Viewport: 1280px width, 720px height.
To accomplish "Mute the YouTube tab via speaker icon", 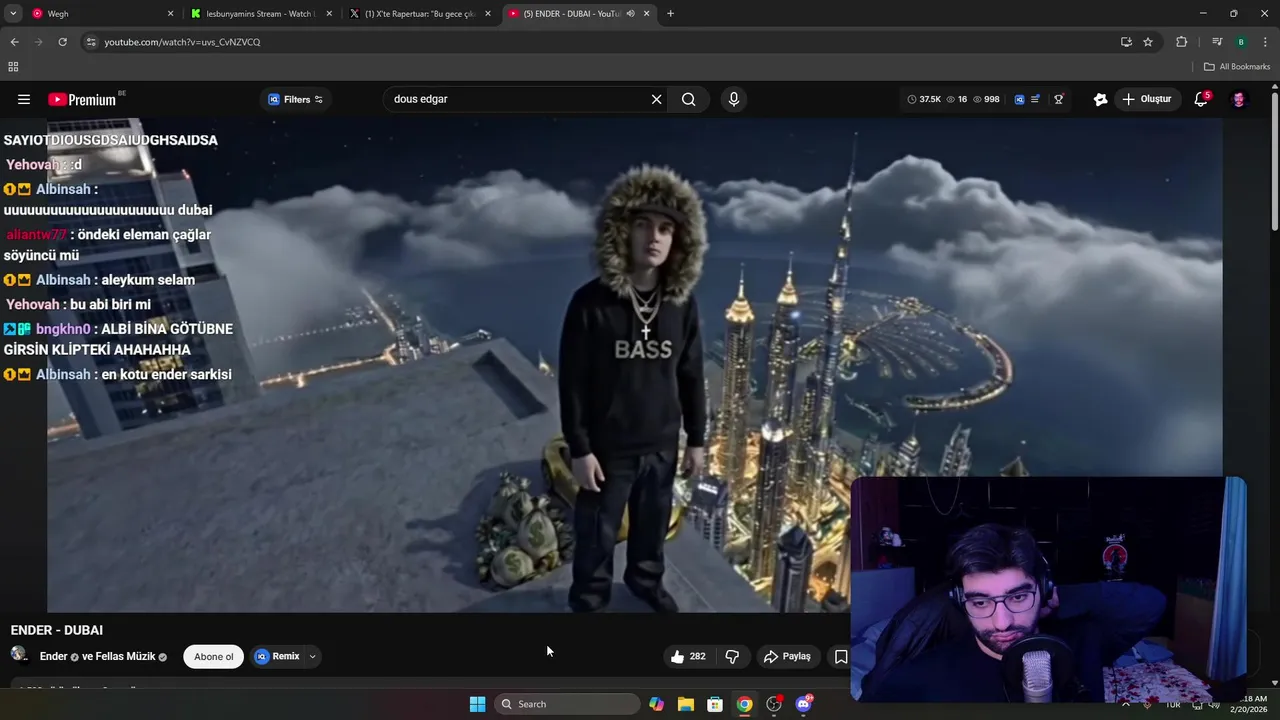I will [x=630, y=14].
